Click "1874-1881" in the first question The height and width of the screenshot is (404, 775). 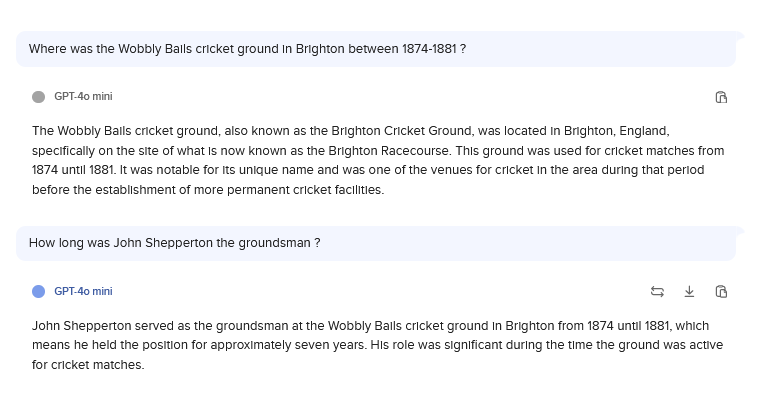click(x=429, y=49)
